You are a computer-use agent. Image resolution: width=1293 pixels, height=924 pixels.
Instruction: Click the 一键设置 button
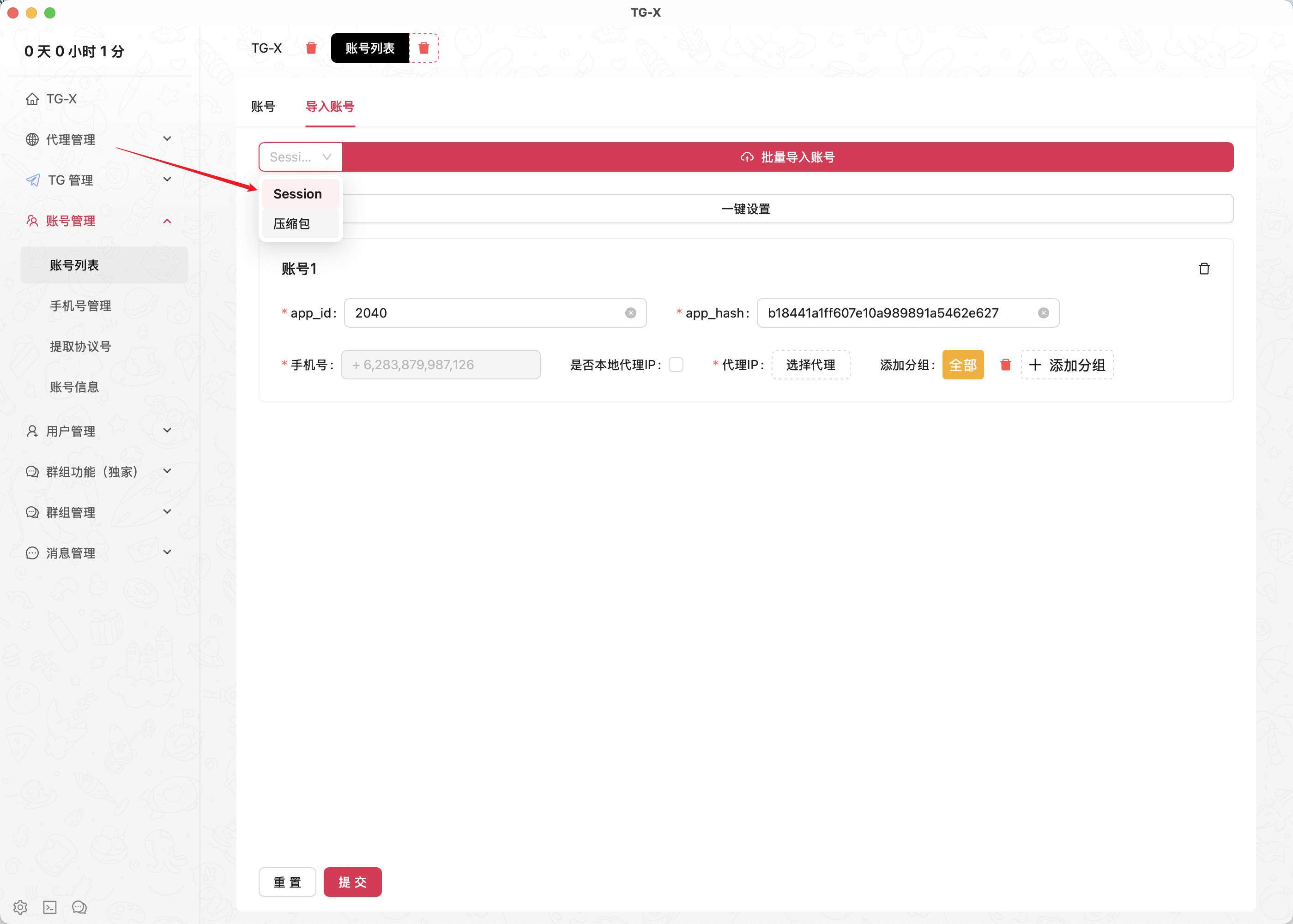point(746,209)
